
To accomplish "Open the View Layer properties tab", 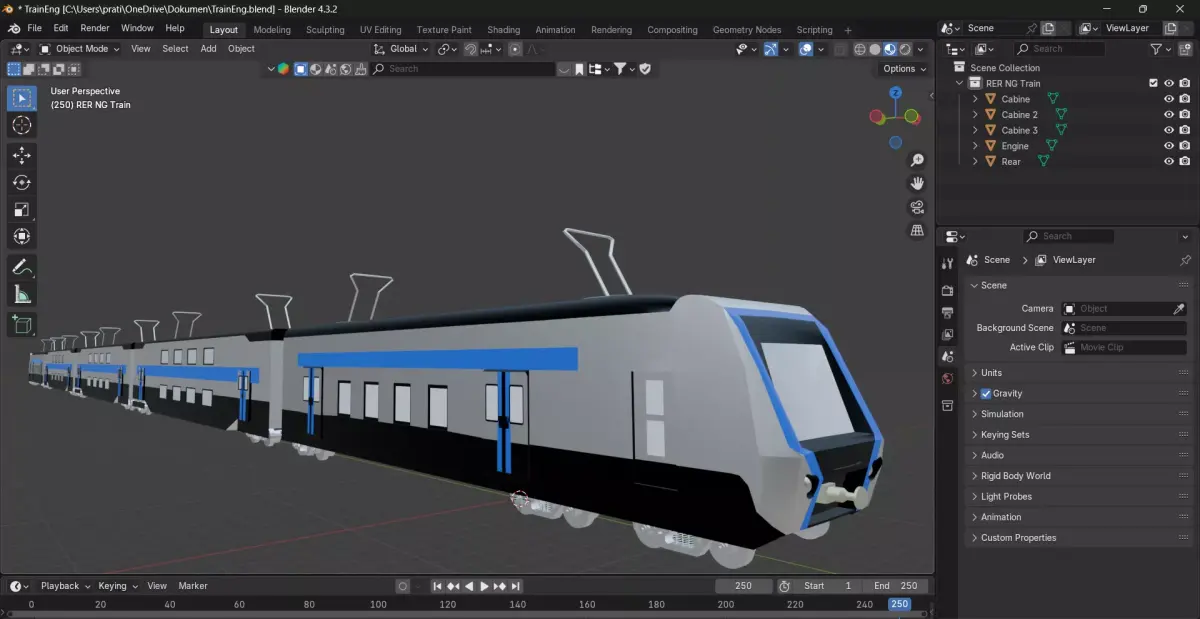I will pyautogui.click(x=947, y=334).
